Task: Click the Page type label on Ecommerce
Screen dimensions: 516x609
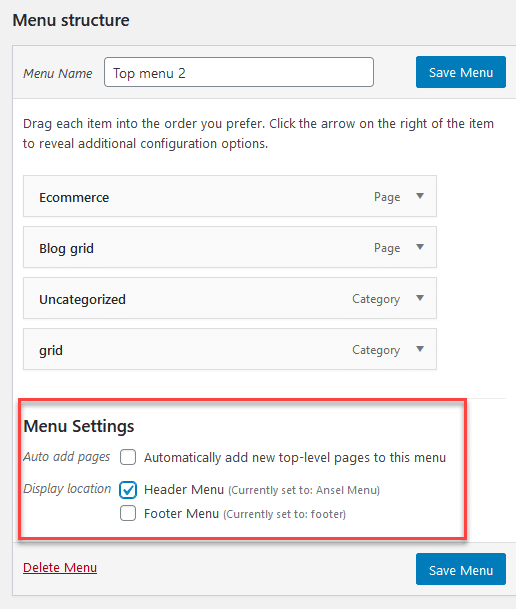Action: click(x=387, y=197)
